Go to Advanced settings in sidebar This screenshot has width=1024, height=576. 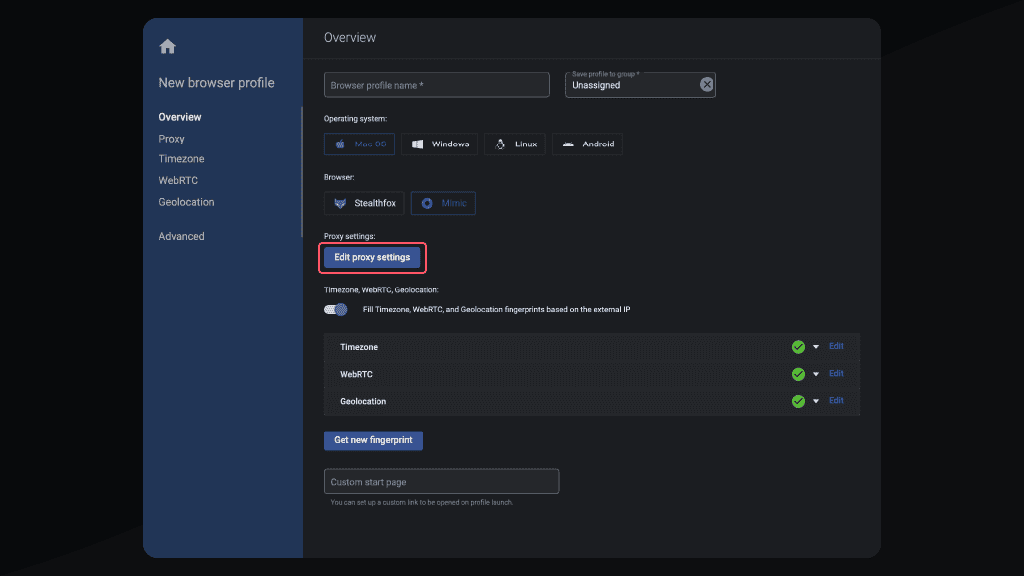click(x=181, y=236)
